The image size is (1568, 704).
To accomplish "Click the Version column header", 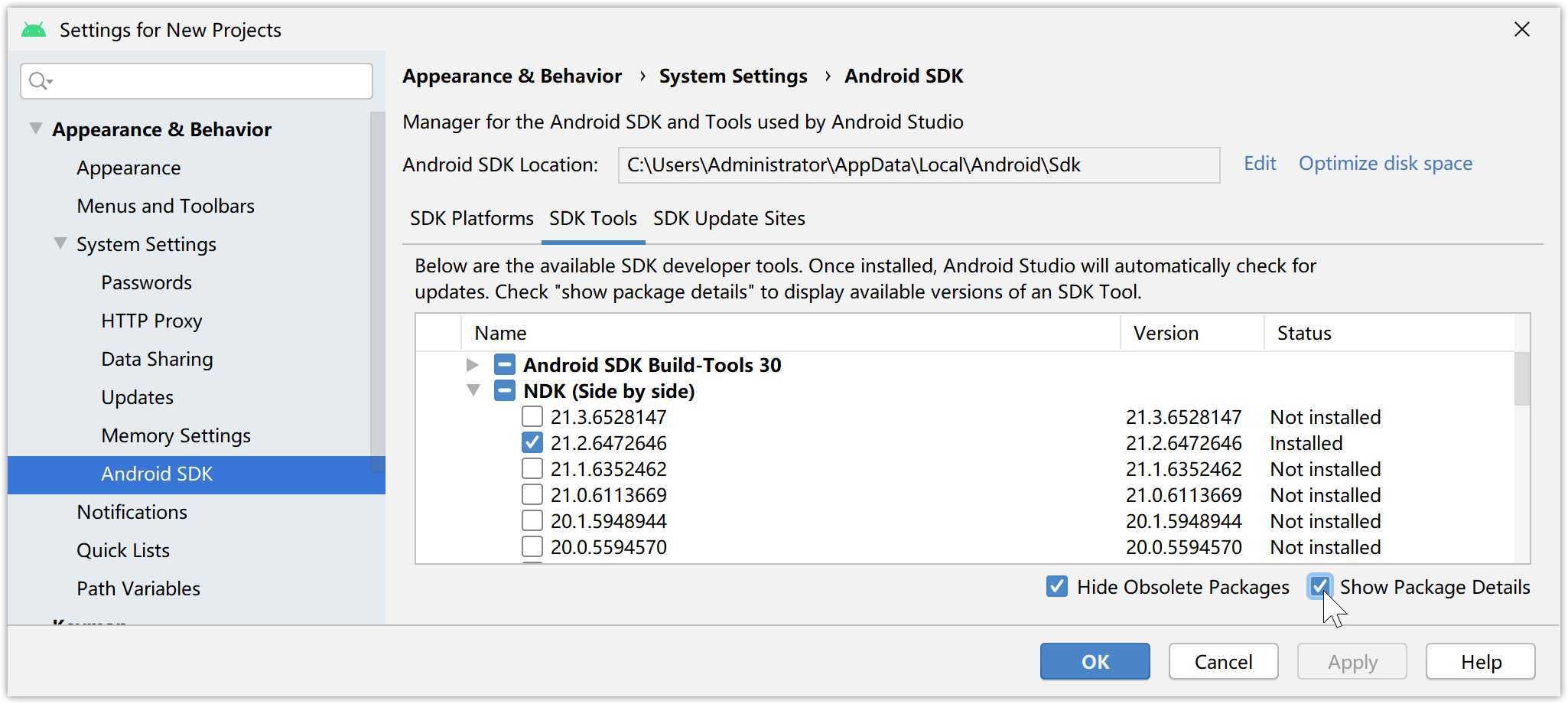I will [x=1192, y=333].
